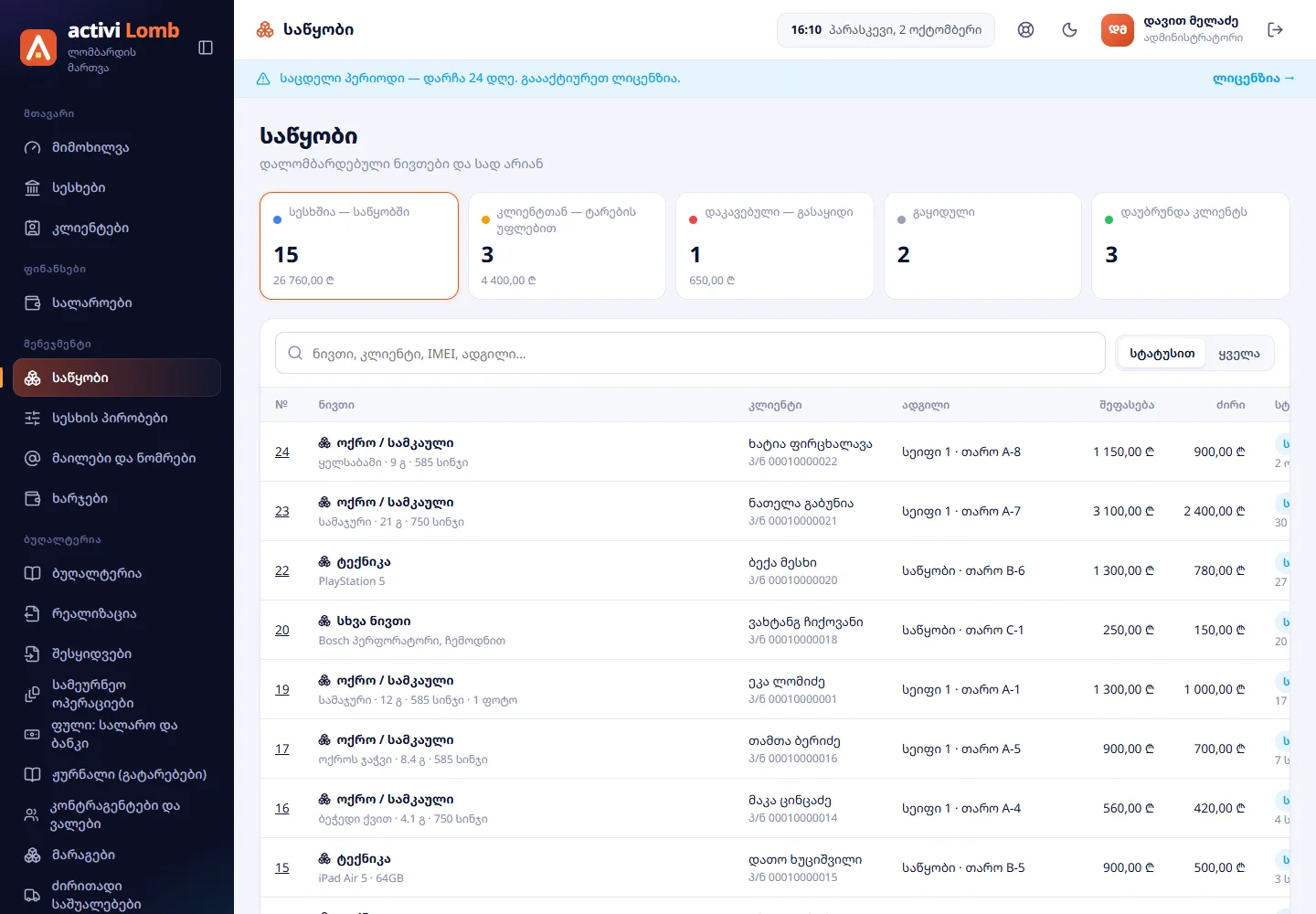
Task: Select the სესხშია — საწყობში status card
Action: pos(359,246)
